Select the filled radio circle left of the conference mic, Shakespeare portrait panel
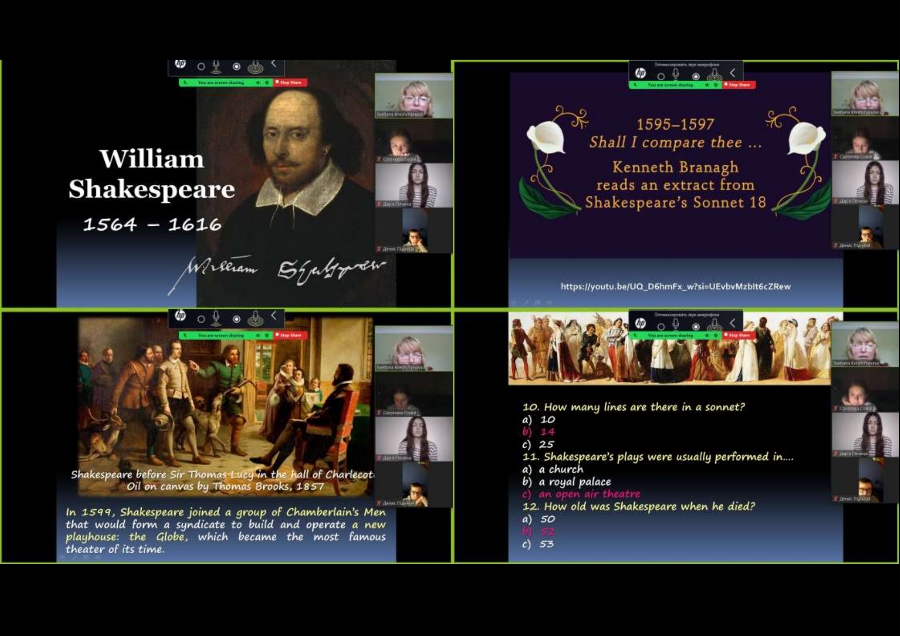 coord(236,67)
